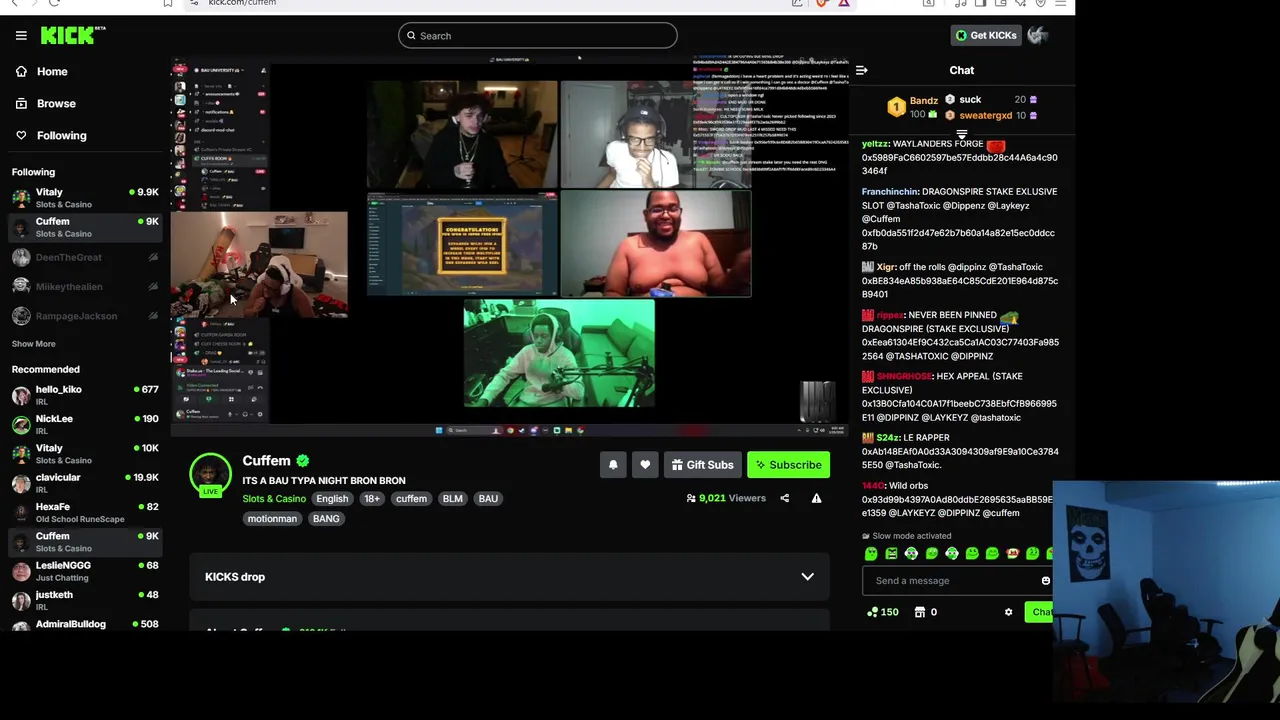This screenshot has height=720, width=1280.
Task: Click Get KICKs button
Action: pyautogui.click(x=985, y=35)
